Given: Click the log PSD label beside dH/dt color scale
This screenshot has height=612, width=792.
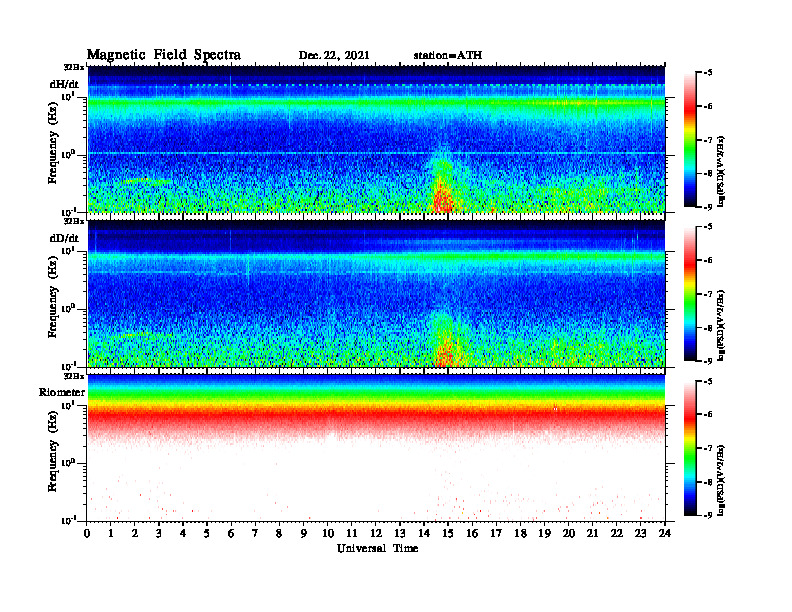Looking at the screenshot, I should [x=721, y=171].
